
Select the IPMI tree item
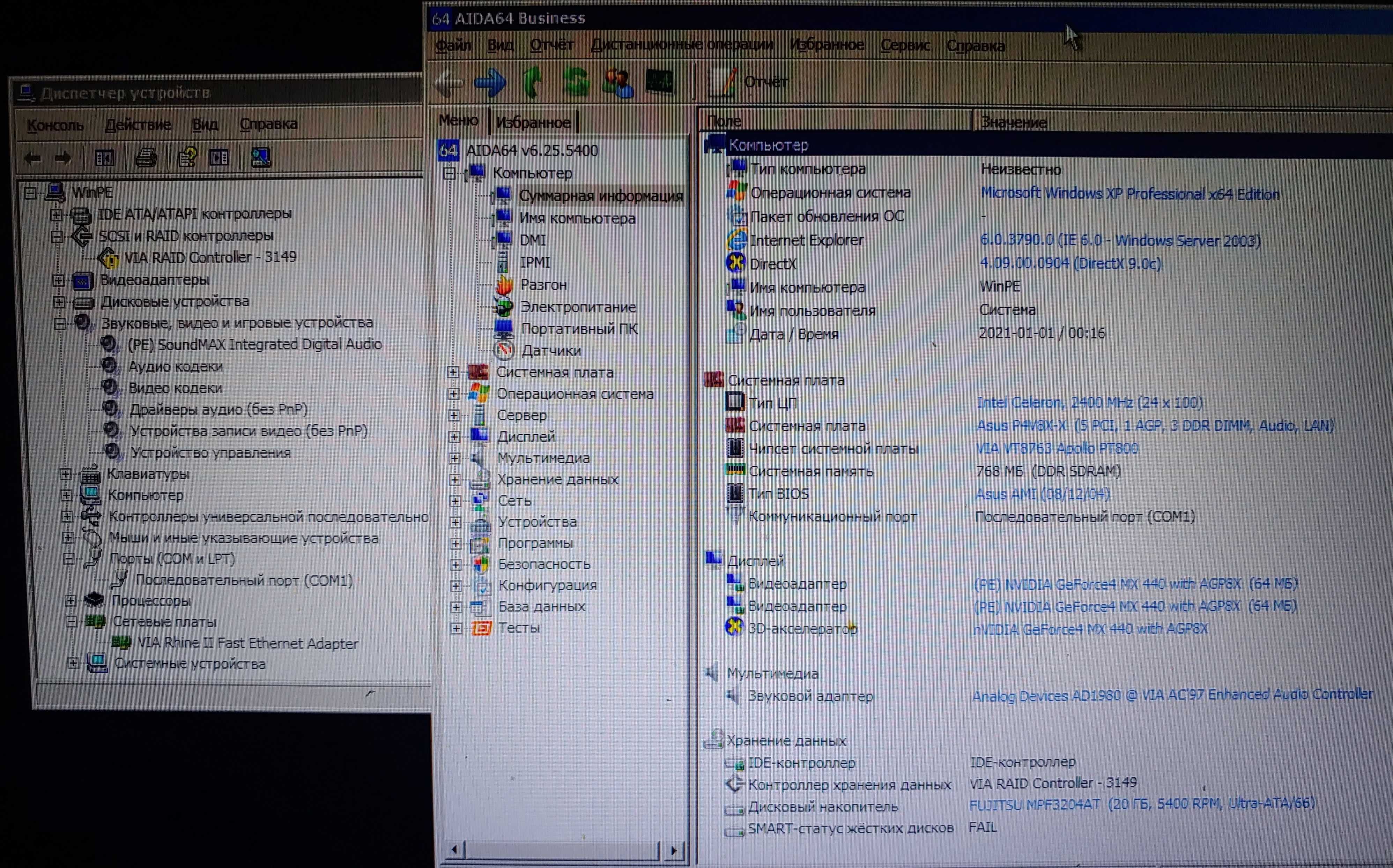[535, 262]
